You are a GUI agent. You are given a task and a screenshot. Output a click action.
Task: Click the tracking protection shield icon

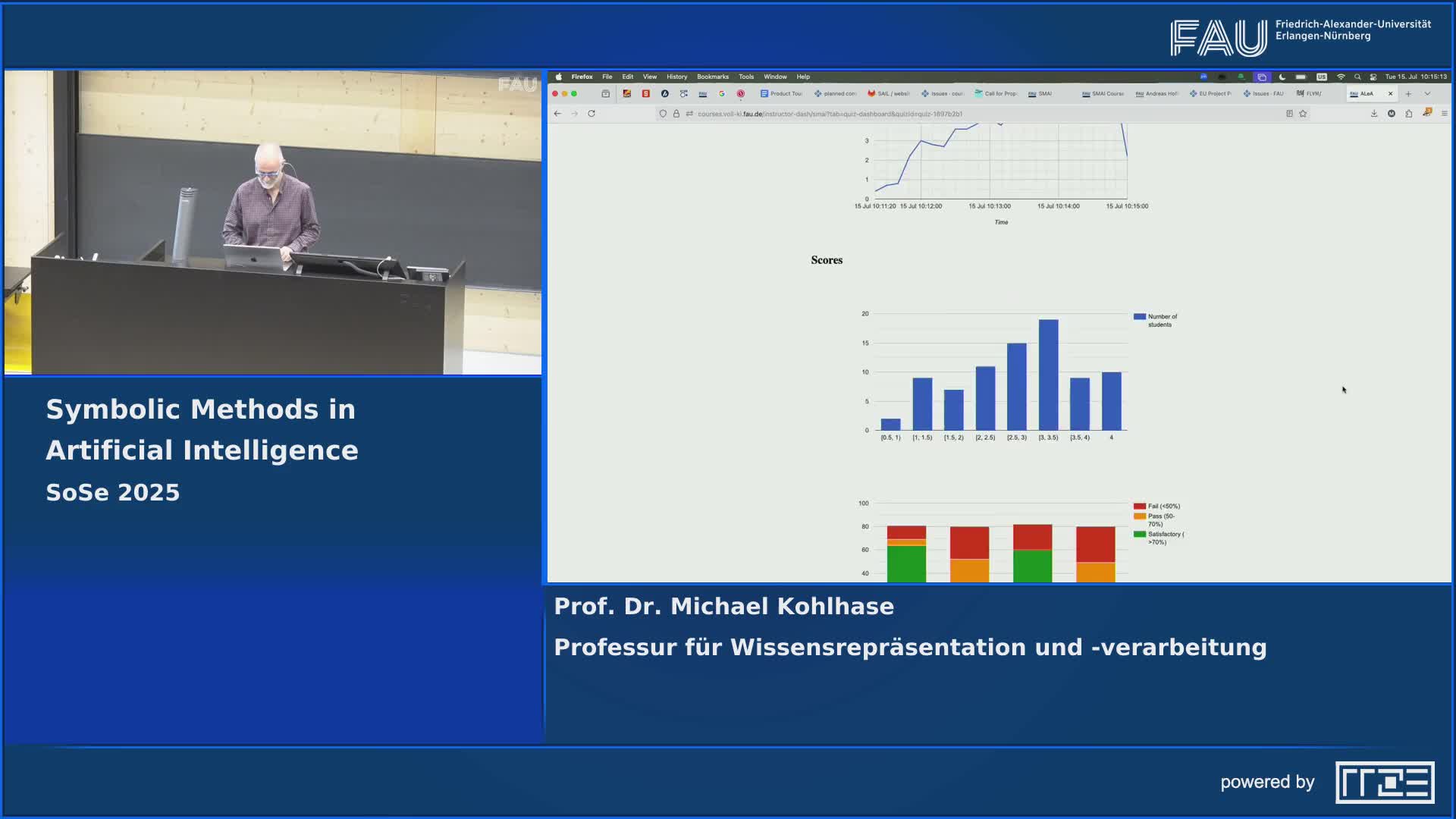tap(663, 114)
